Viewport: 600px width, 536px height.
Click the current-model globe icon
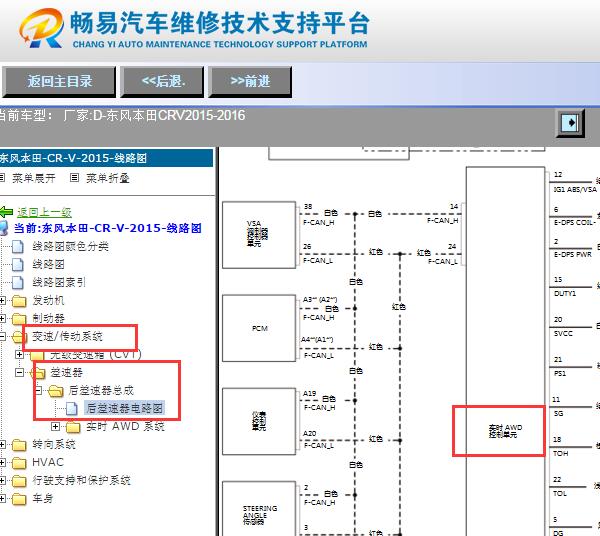[x=4, y=228]
